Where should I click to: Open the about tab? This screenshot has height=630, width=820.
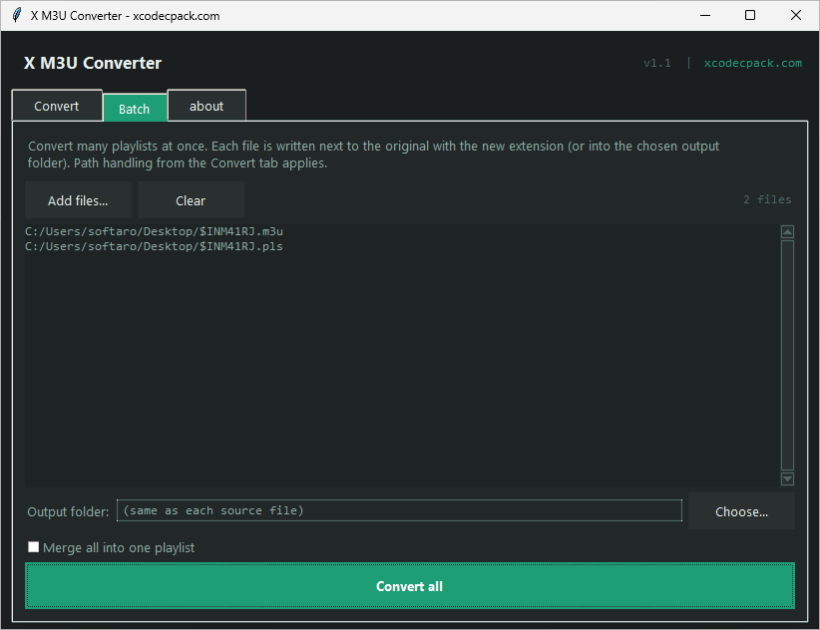[x=207, y=106]
